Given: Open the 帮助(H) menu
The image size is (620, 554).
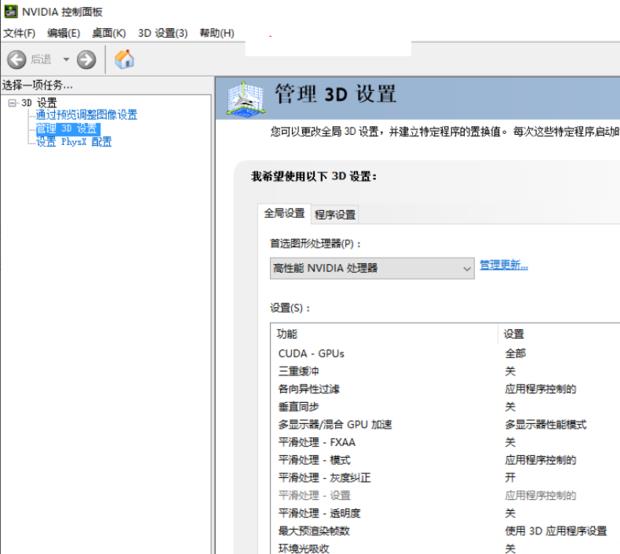Looking at the screenshot, I should [x=216, y=33].
